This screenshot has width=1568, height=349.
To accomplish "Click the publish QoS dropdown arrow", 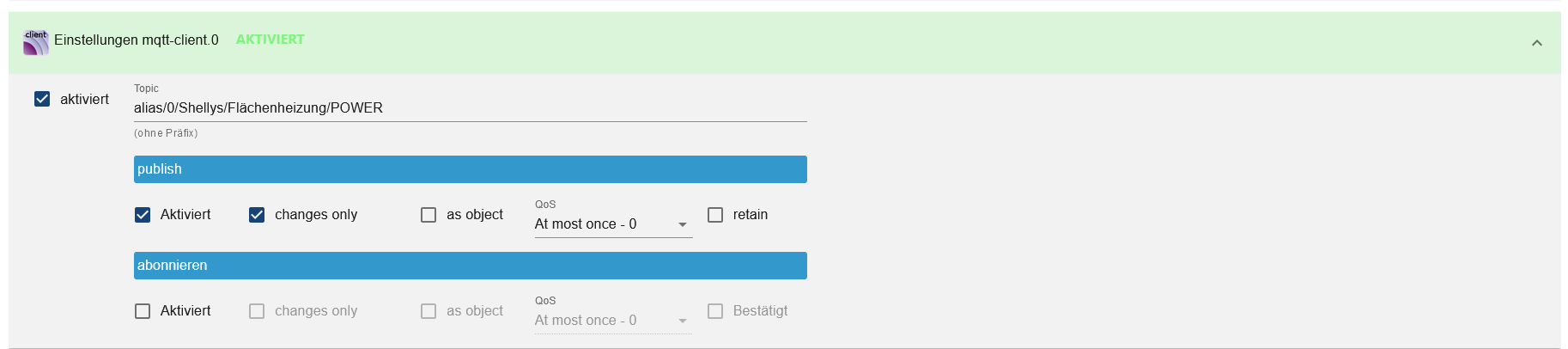I will 683,225.
